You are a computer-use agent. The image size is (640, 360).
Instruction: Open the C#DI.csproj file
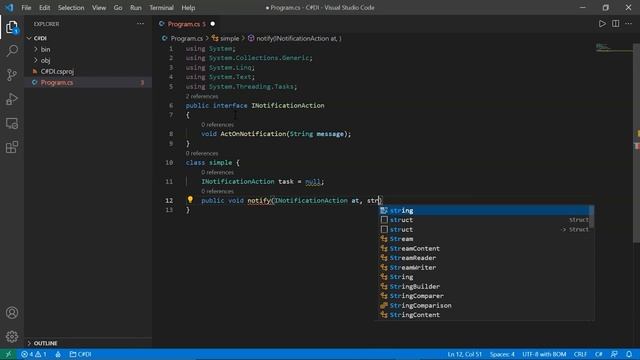tap(57, 71)
